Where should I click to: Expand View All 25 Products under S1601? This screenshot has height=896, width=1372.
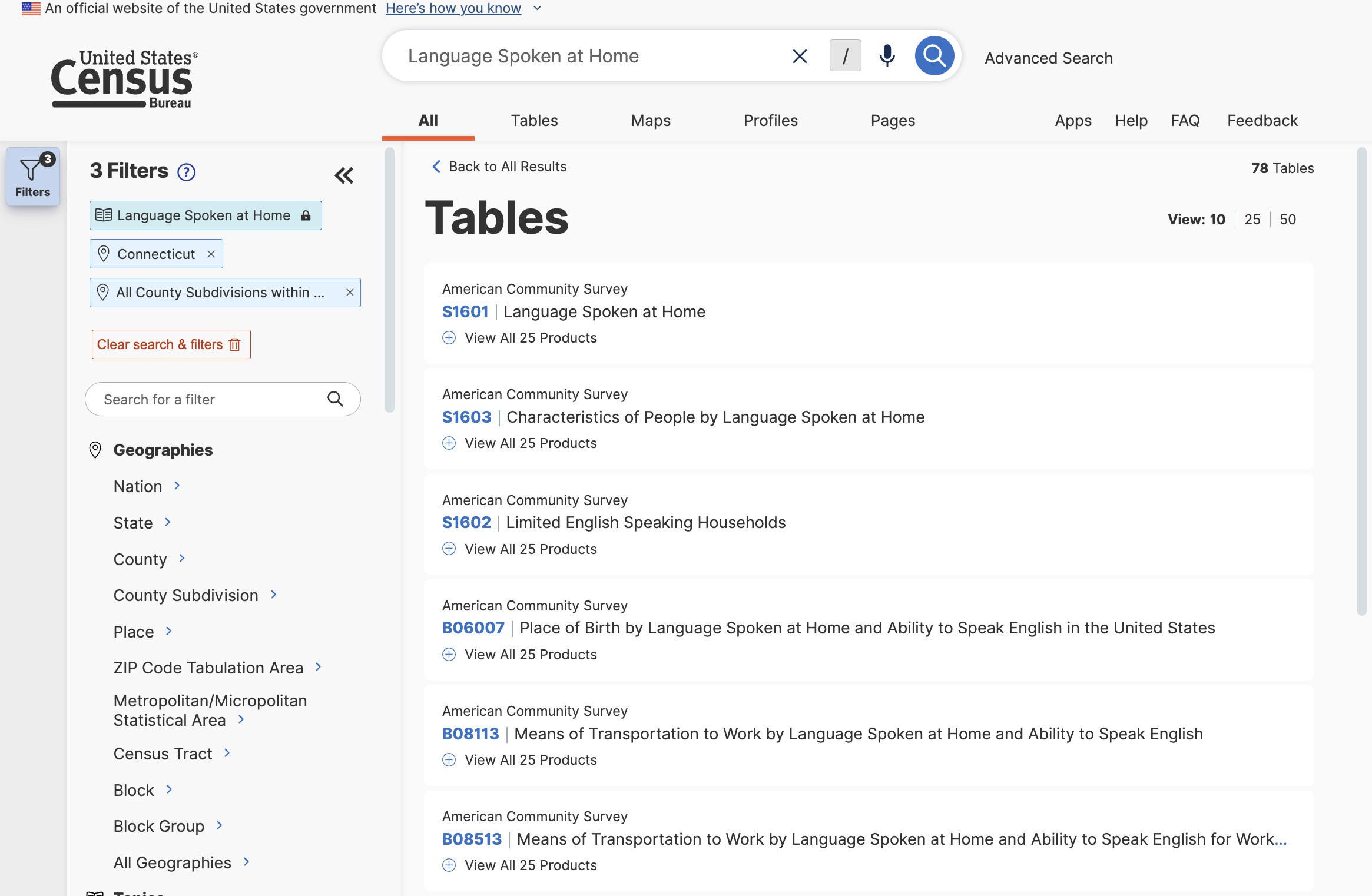tap(519, 337)
